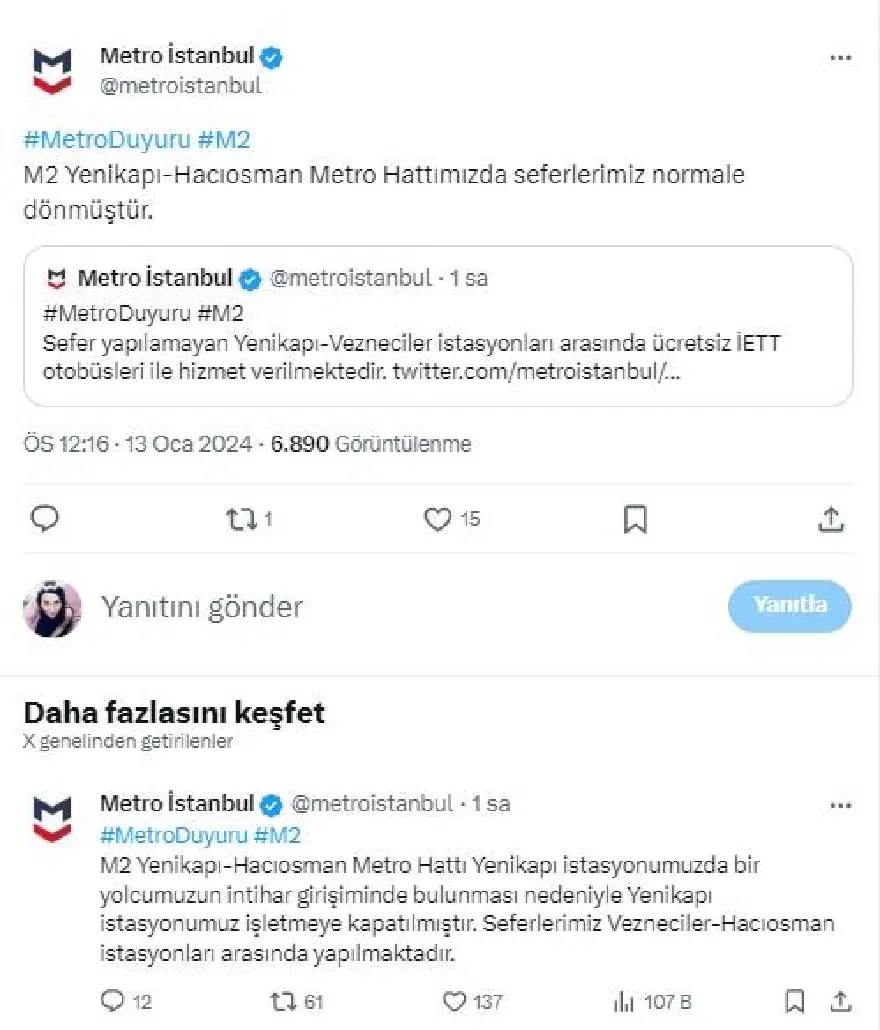
Task: Open the #MetroDuyuru hashtag in main tweet
Action: click(x=107, y=140)
